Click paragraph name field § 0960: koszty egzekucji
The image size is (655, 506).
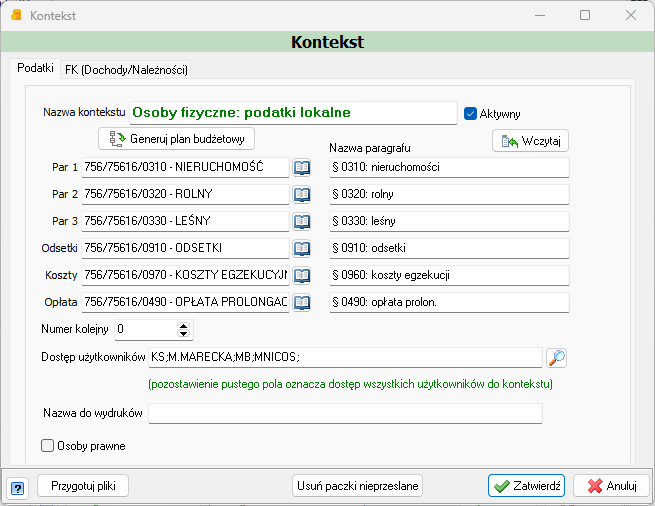pos(449,275)
